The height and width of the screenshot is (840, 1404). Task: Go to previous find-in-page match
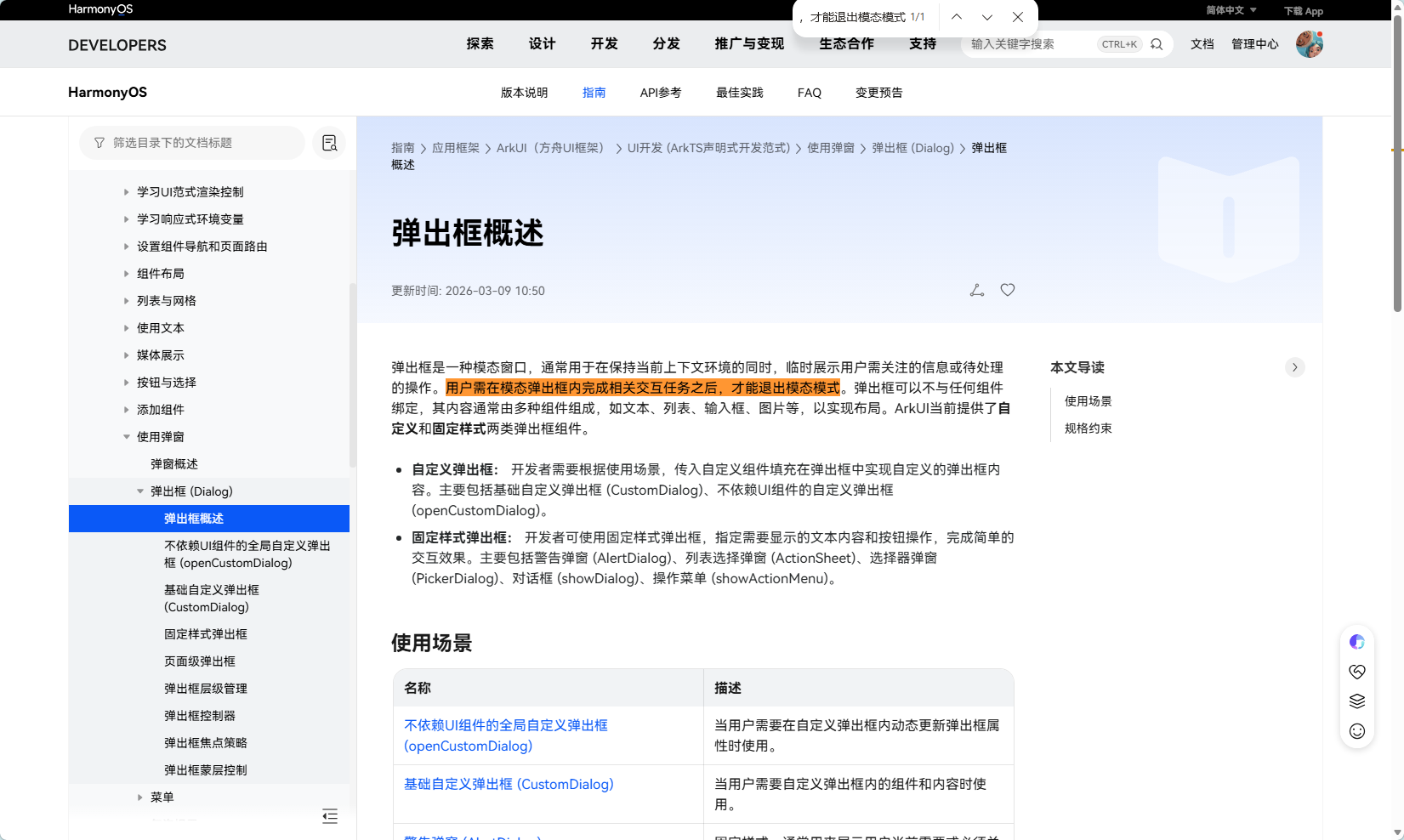957,17
